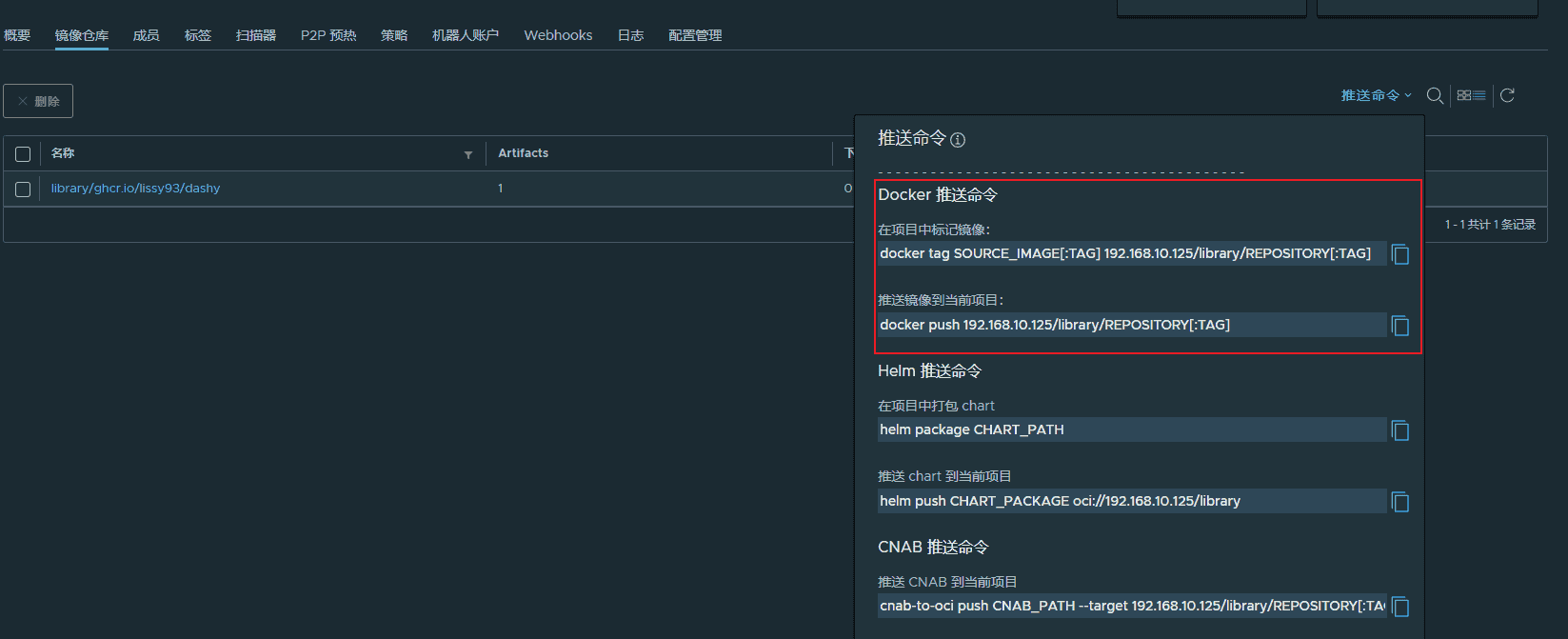Switch to card/list view toggle icon
The image size is (1568, 639).
[x=1472, y=95]
